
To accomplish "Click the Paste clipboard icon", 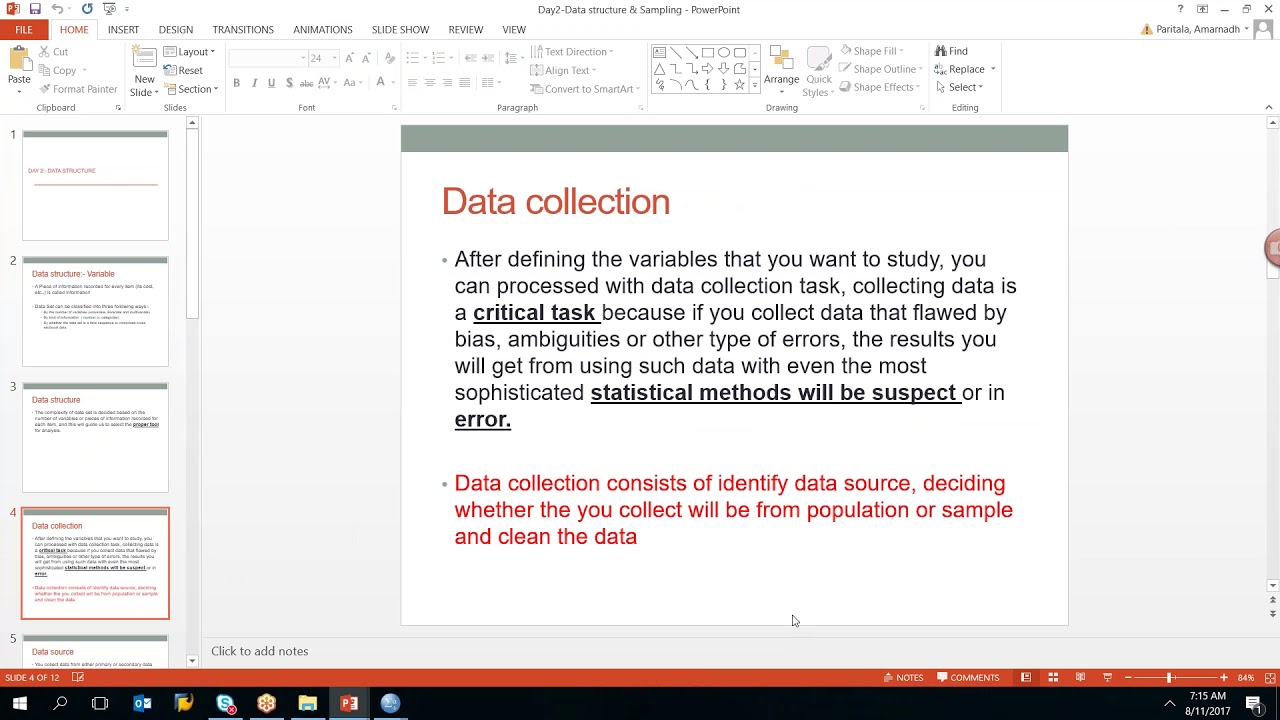I will click(x=19, y=60).
